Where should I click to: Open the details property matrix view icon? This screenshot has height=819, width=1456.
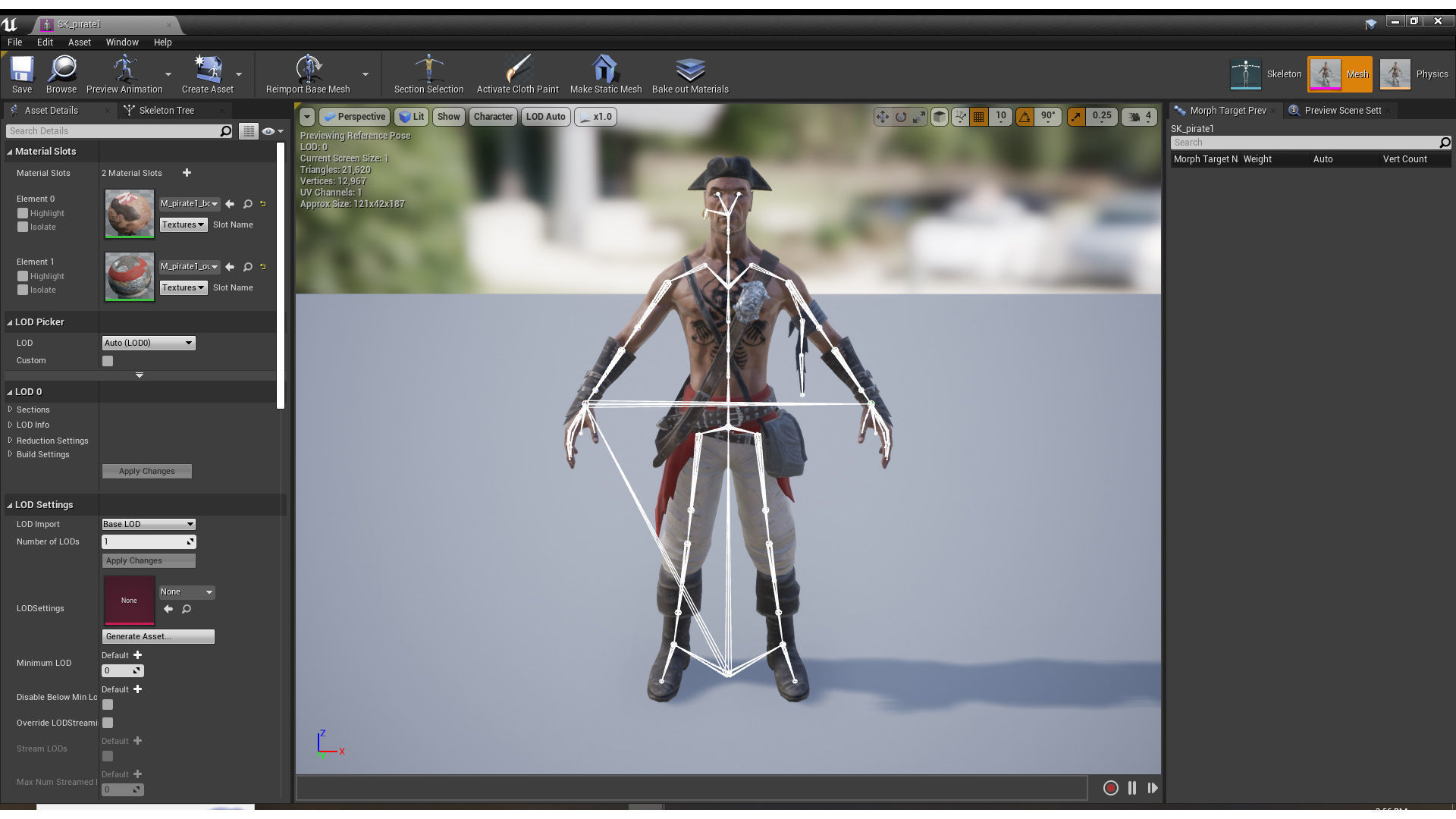(249, 131)
